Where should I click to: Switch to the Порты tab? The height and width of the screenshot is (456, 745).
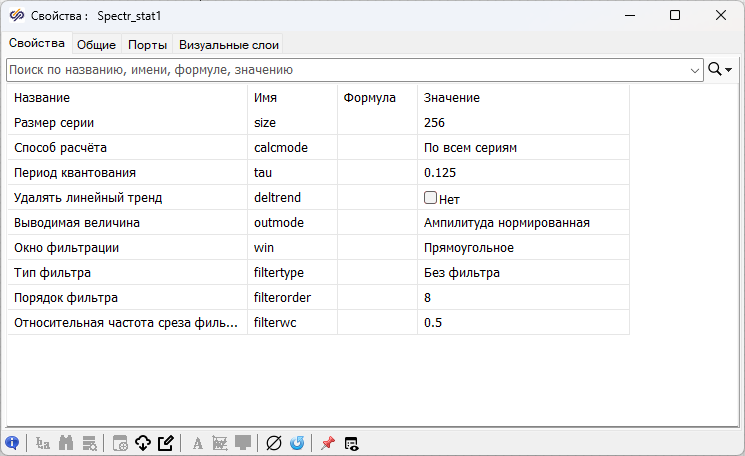point(147,44)
